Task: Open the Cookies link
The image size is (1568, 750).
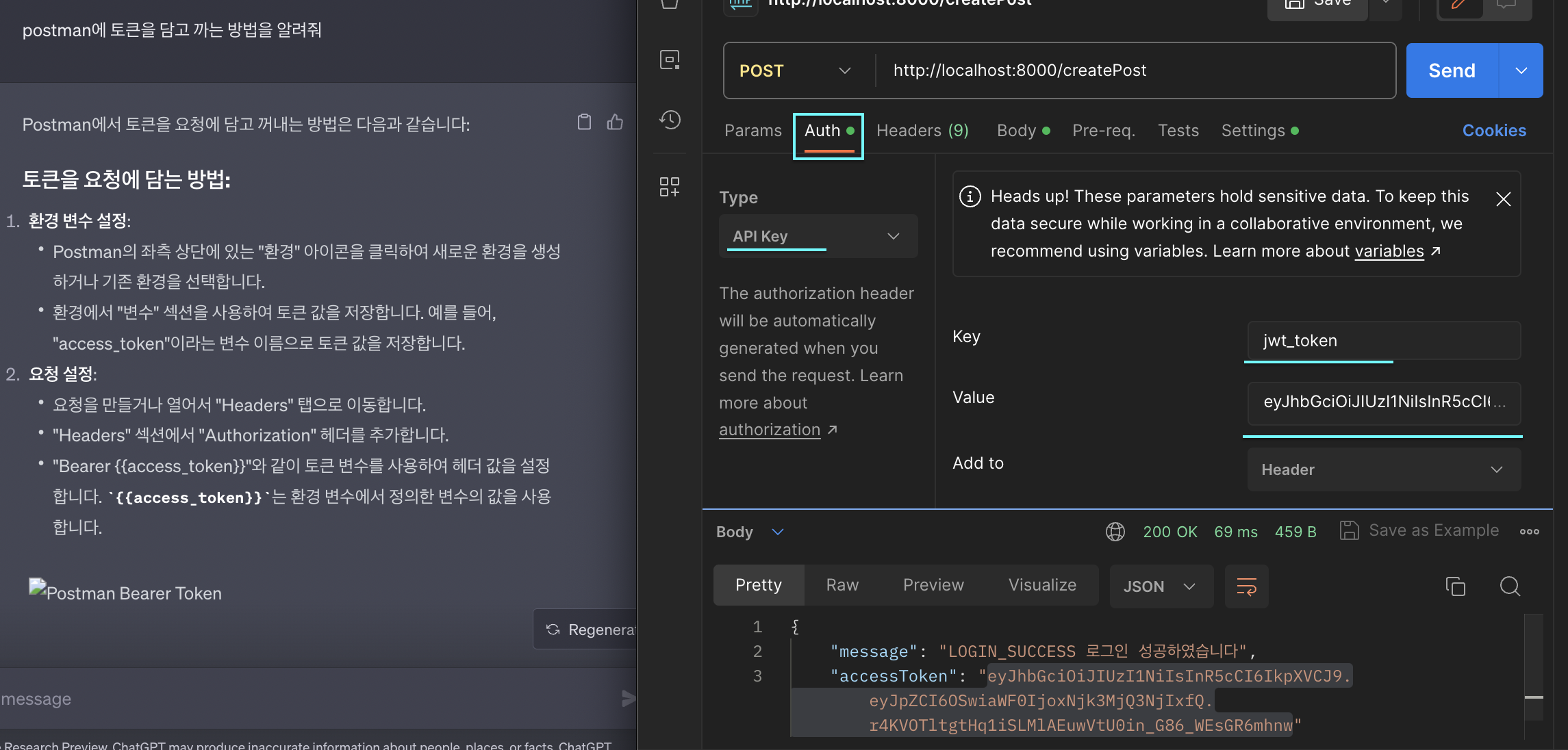Action: pos(1494,131)
